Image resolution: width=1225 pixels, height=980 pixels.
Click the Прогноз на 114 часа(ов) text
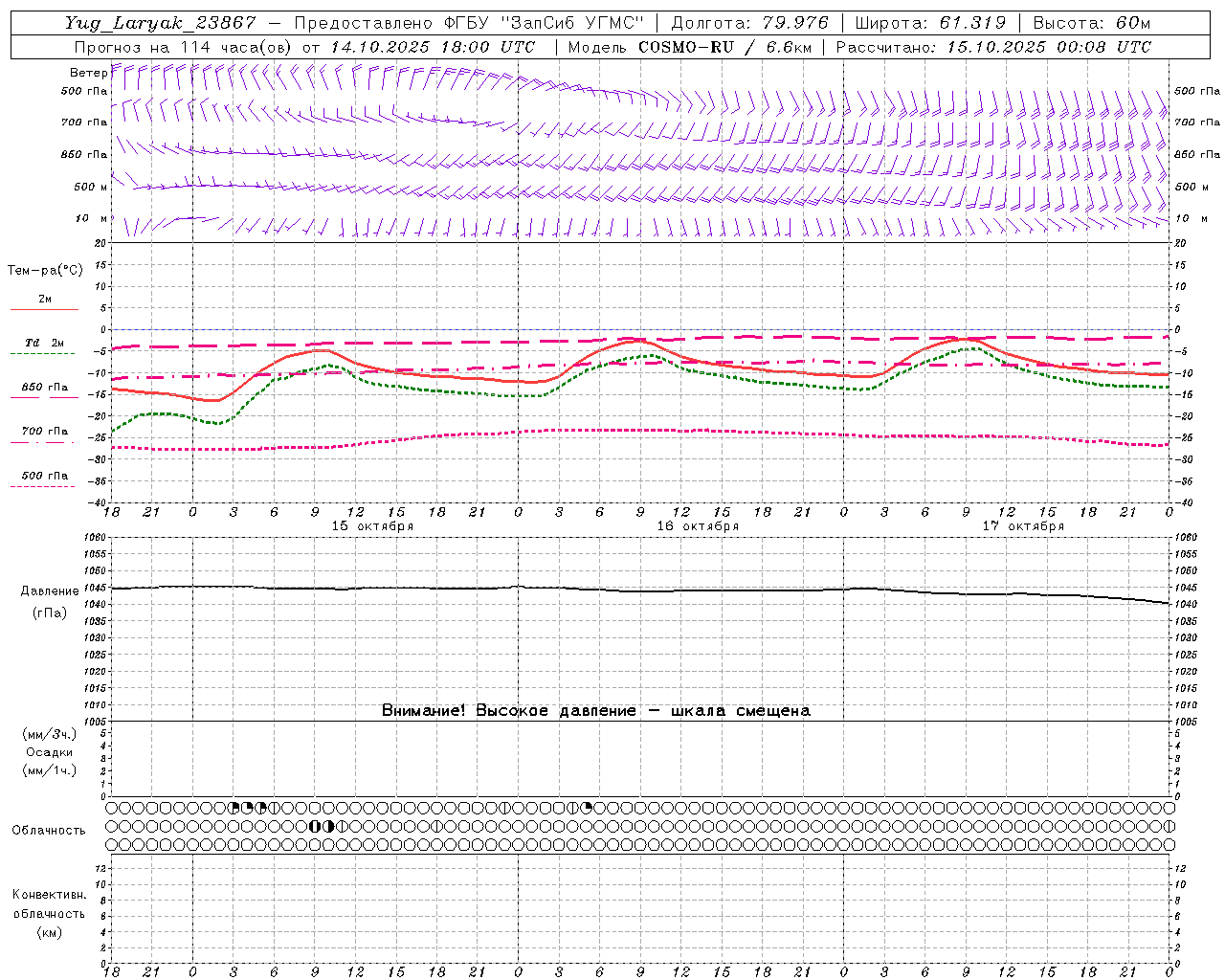pos(185,47)
